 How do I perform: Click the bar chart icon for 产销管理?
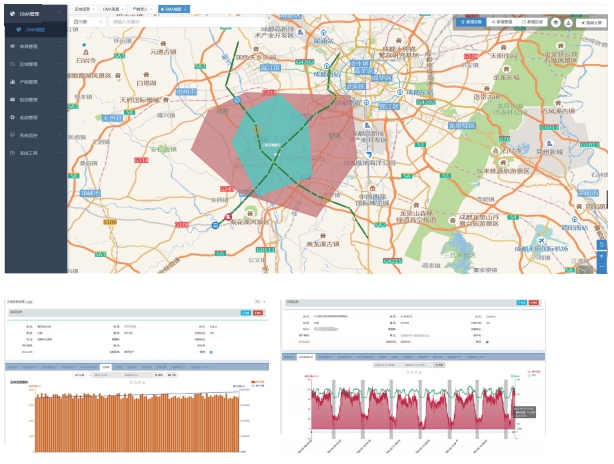pos(11,82)
